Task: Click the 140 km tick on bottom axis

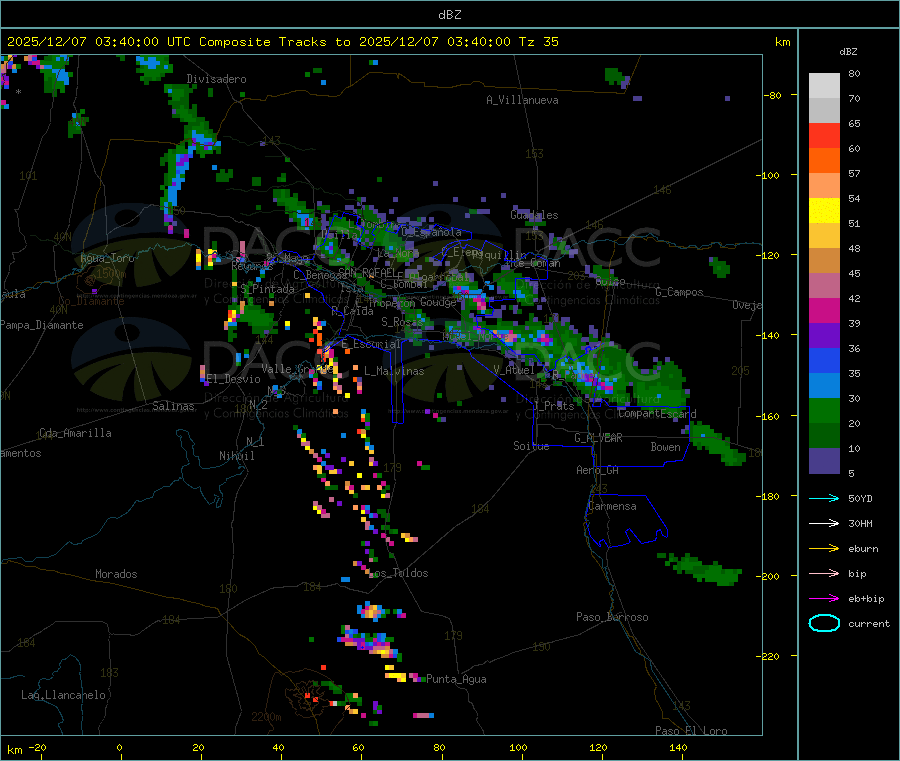Action: [678, 747]
